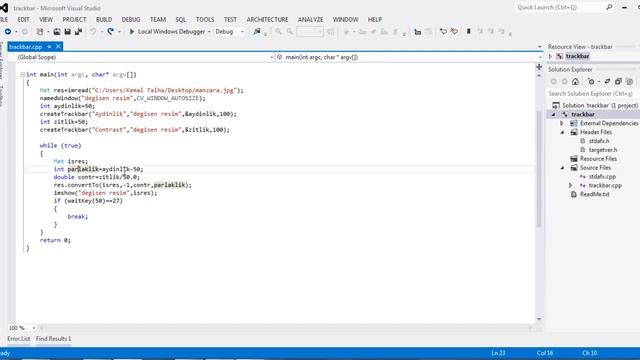Open the DEBUG menu
Screen dimensions: 640x360
(131, 20)
